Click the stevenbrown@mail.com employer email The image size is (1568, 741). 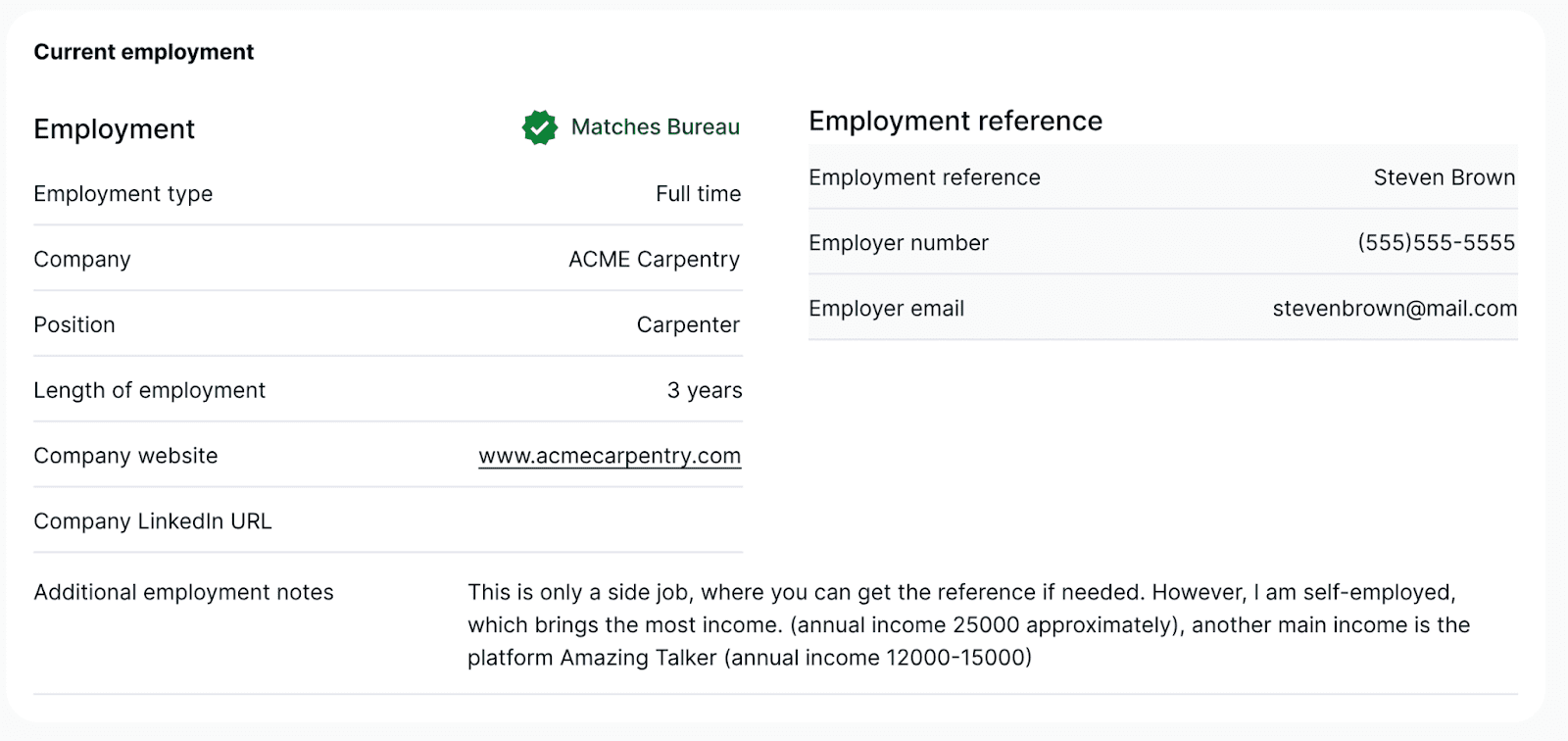[1394, 309]
